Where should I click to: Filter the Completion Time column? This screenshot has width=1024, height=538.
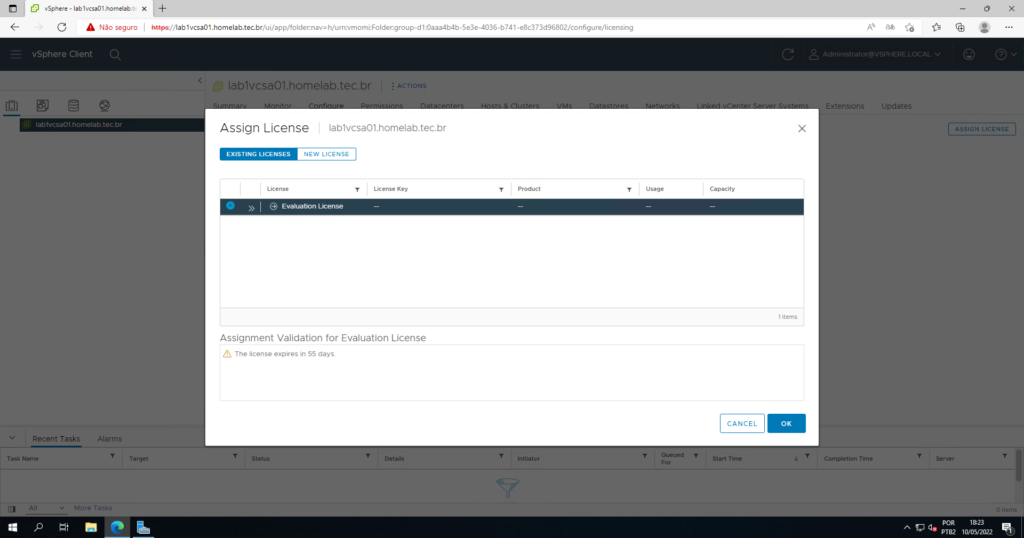point(919,456)
